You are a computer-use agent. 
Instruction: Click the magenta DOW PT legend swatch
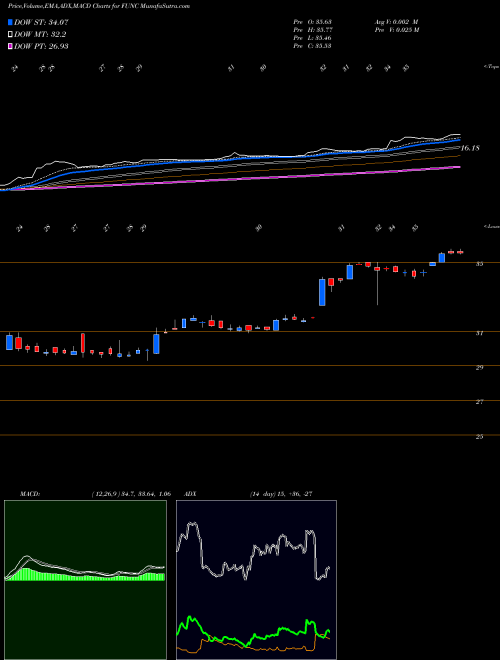11,46
